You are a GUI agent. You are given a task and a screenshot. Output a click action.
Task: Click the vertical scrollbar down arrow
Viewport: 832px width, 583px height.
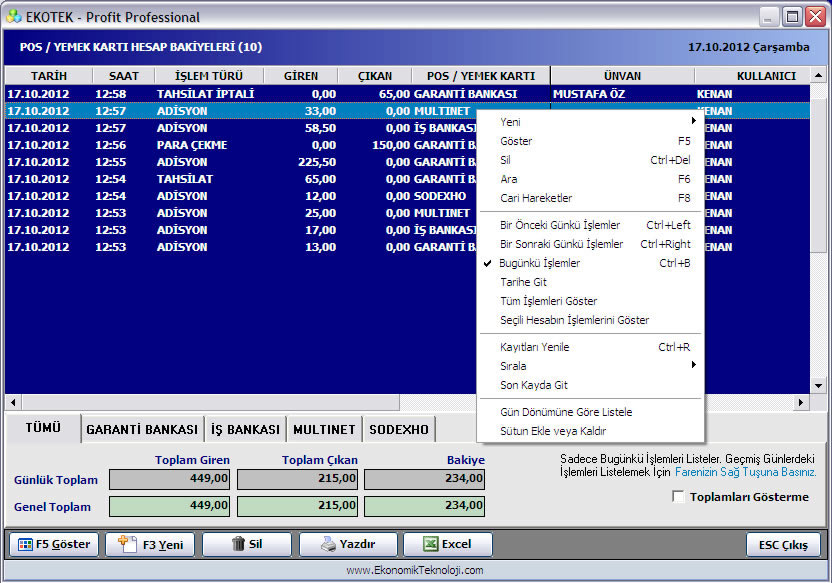point(818,386)
